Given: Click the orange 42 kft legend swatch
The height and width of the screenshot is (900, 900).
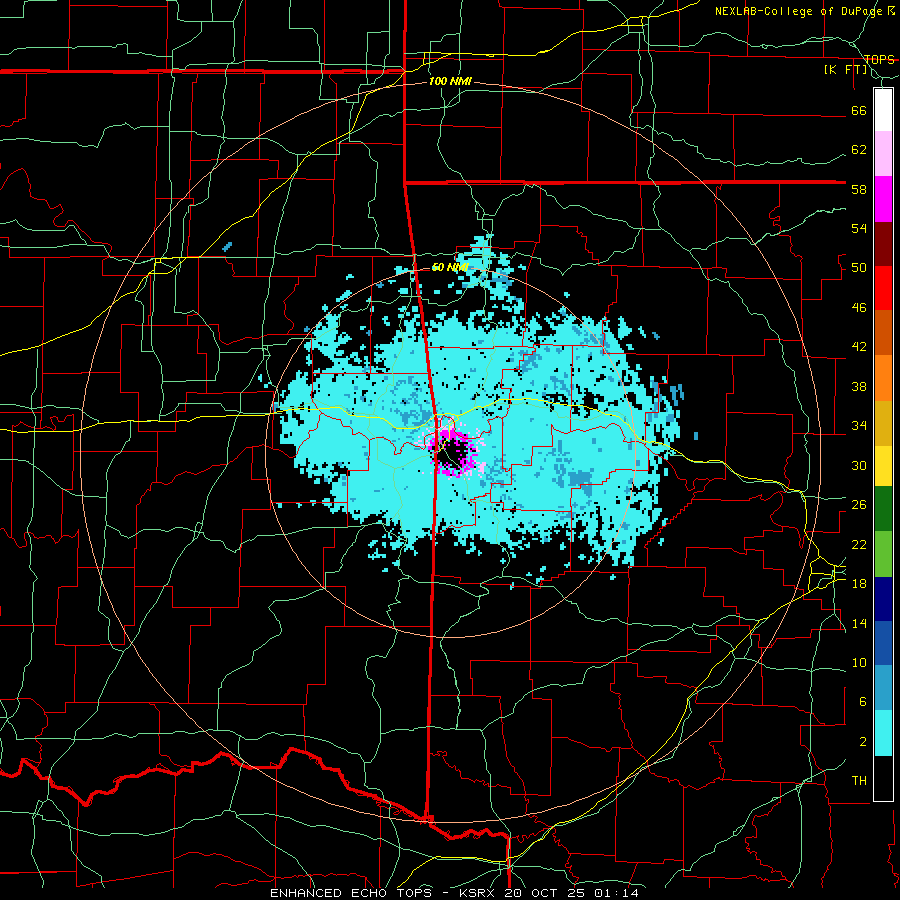Looking at the screenshot, I should (883, 377).
